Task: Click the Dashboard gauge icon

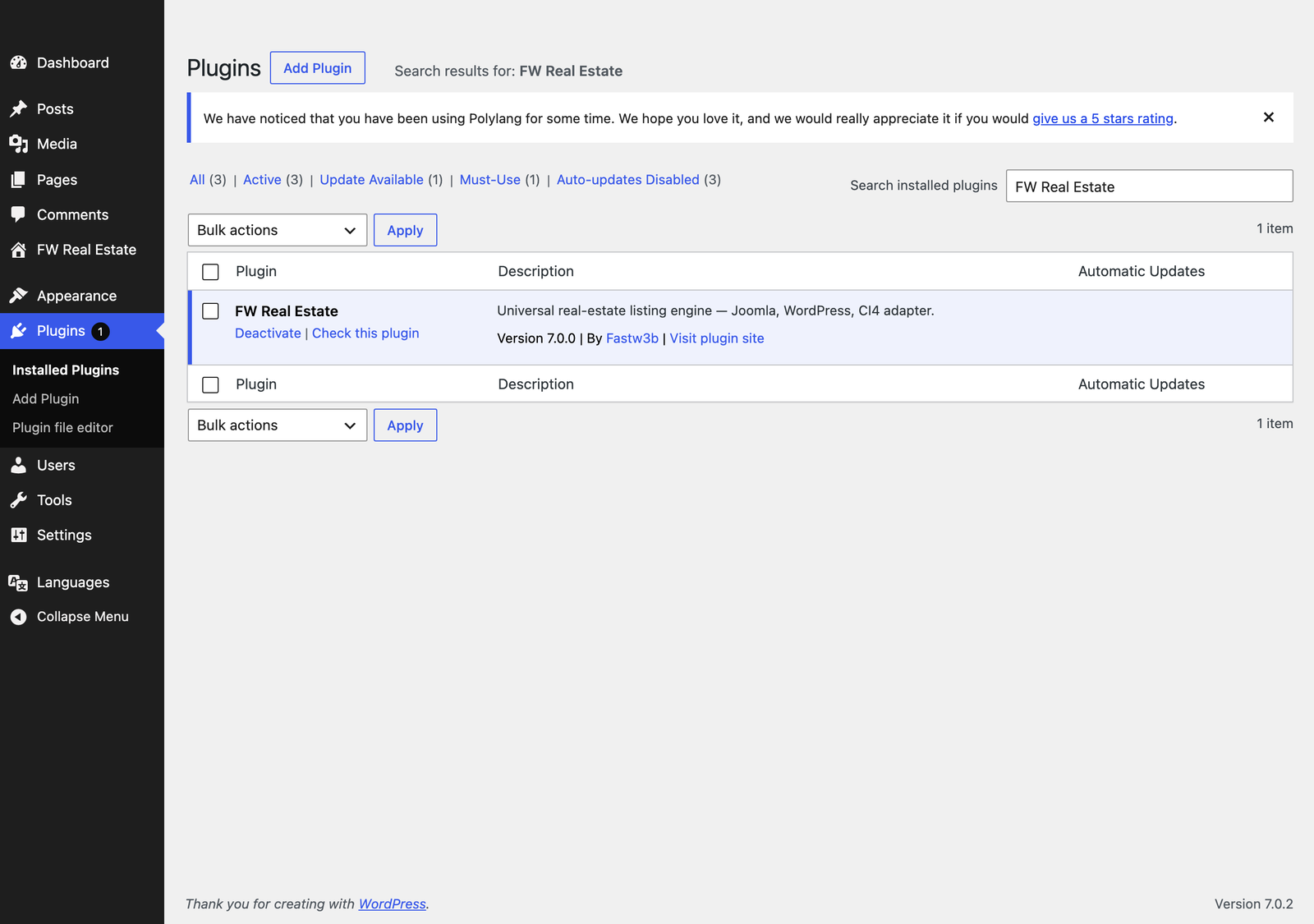Action: (x=19, y=62)
